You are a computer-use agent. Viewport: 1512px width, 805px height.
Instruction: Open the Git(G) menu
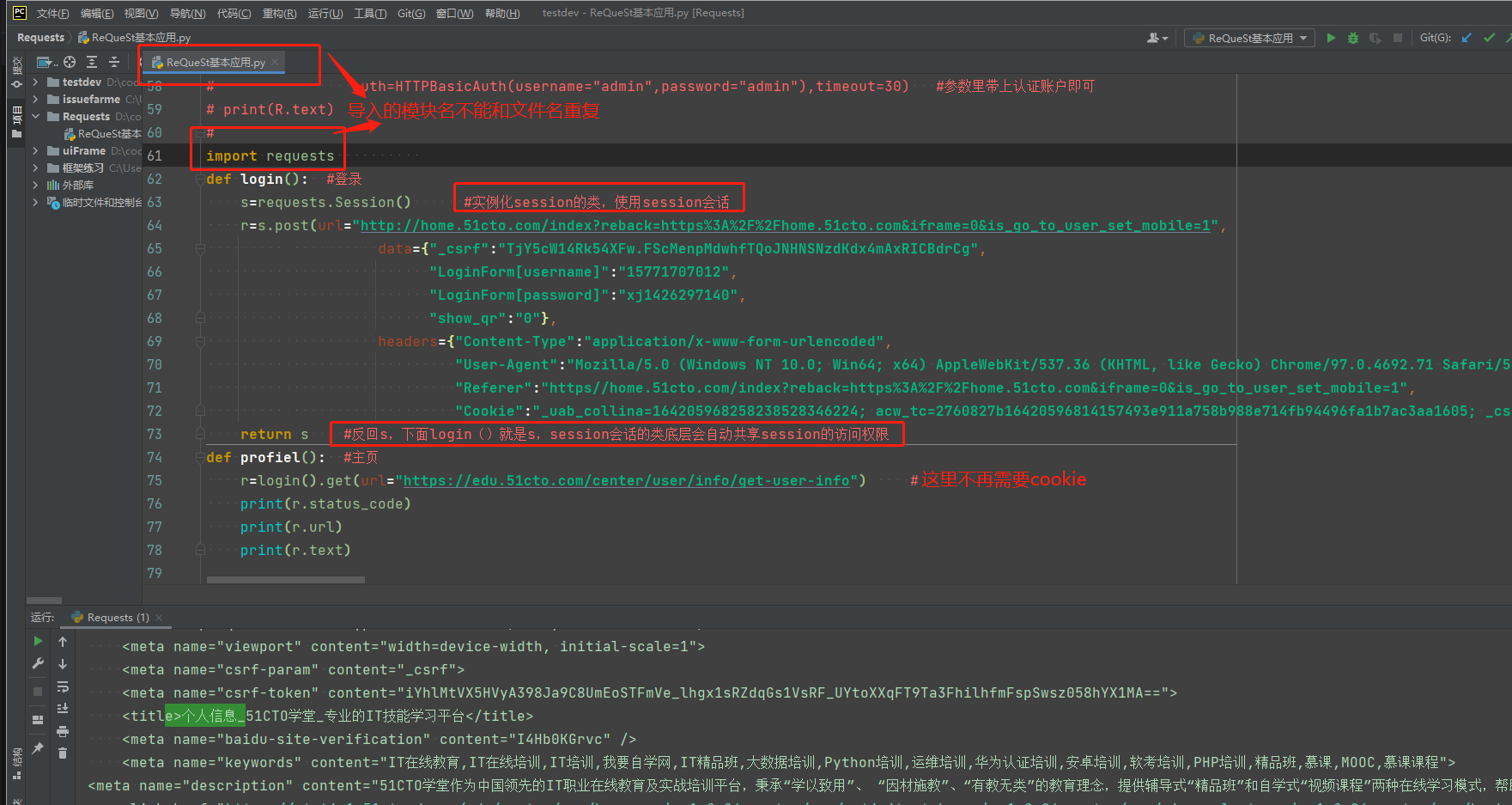click(411, 13)
